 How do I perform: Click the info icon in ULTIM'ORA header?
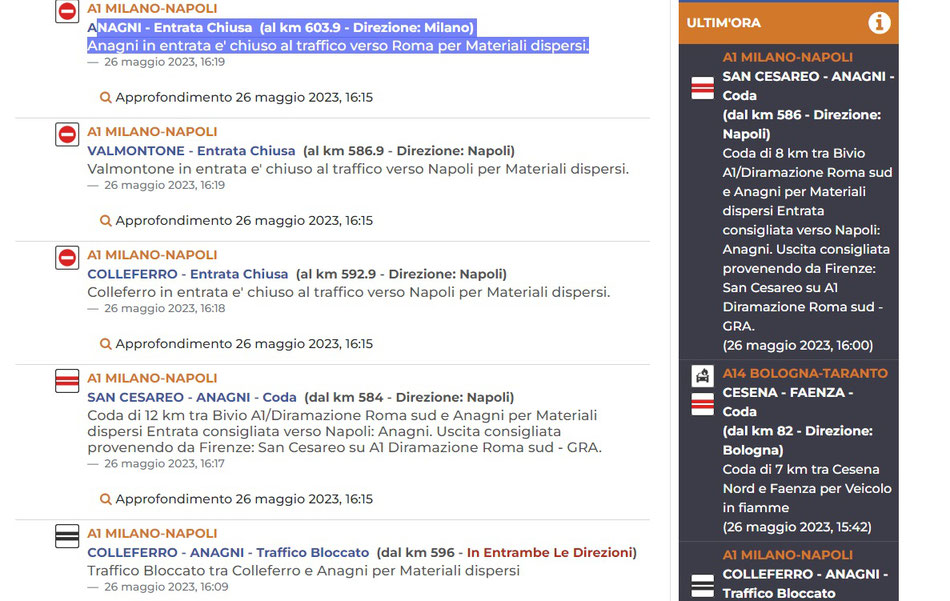[879, 23]
